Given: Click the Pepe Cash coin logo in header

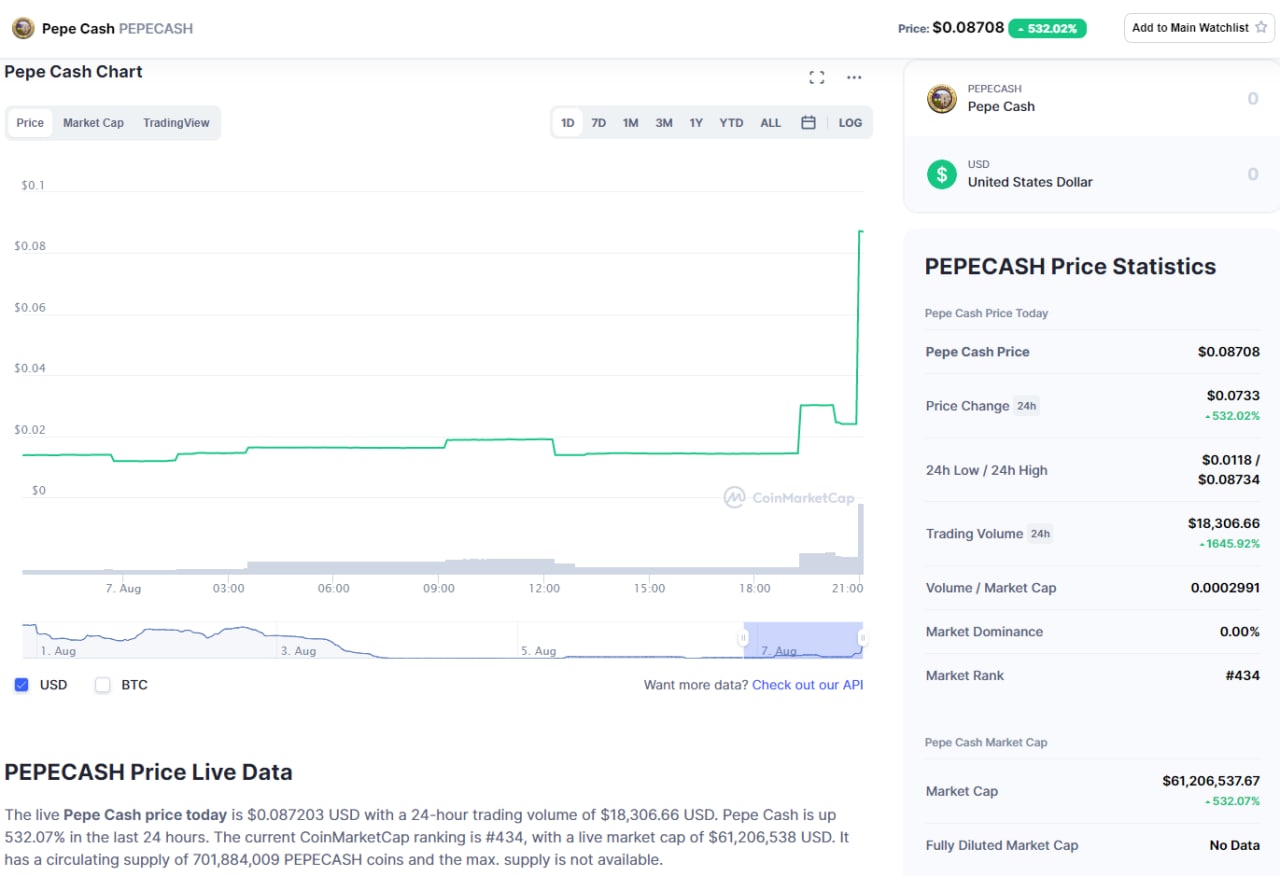Looking at the screenshot, I should (x=23, y=28).
